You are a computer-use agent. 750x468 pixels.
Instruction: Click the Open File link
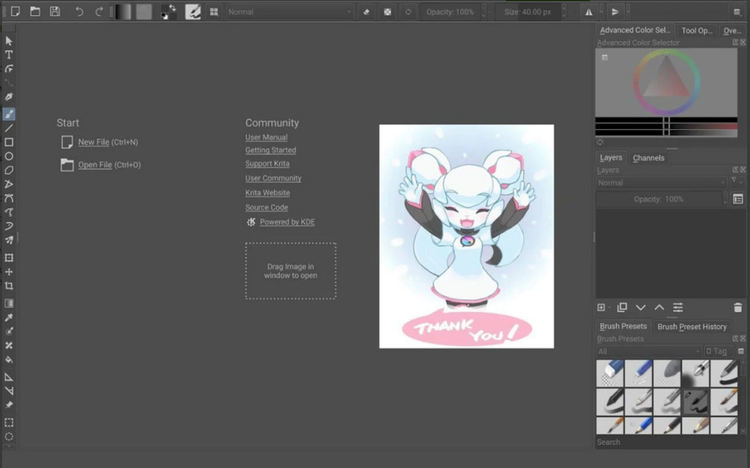[95, 165]
